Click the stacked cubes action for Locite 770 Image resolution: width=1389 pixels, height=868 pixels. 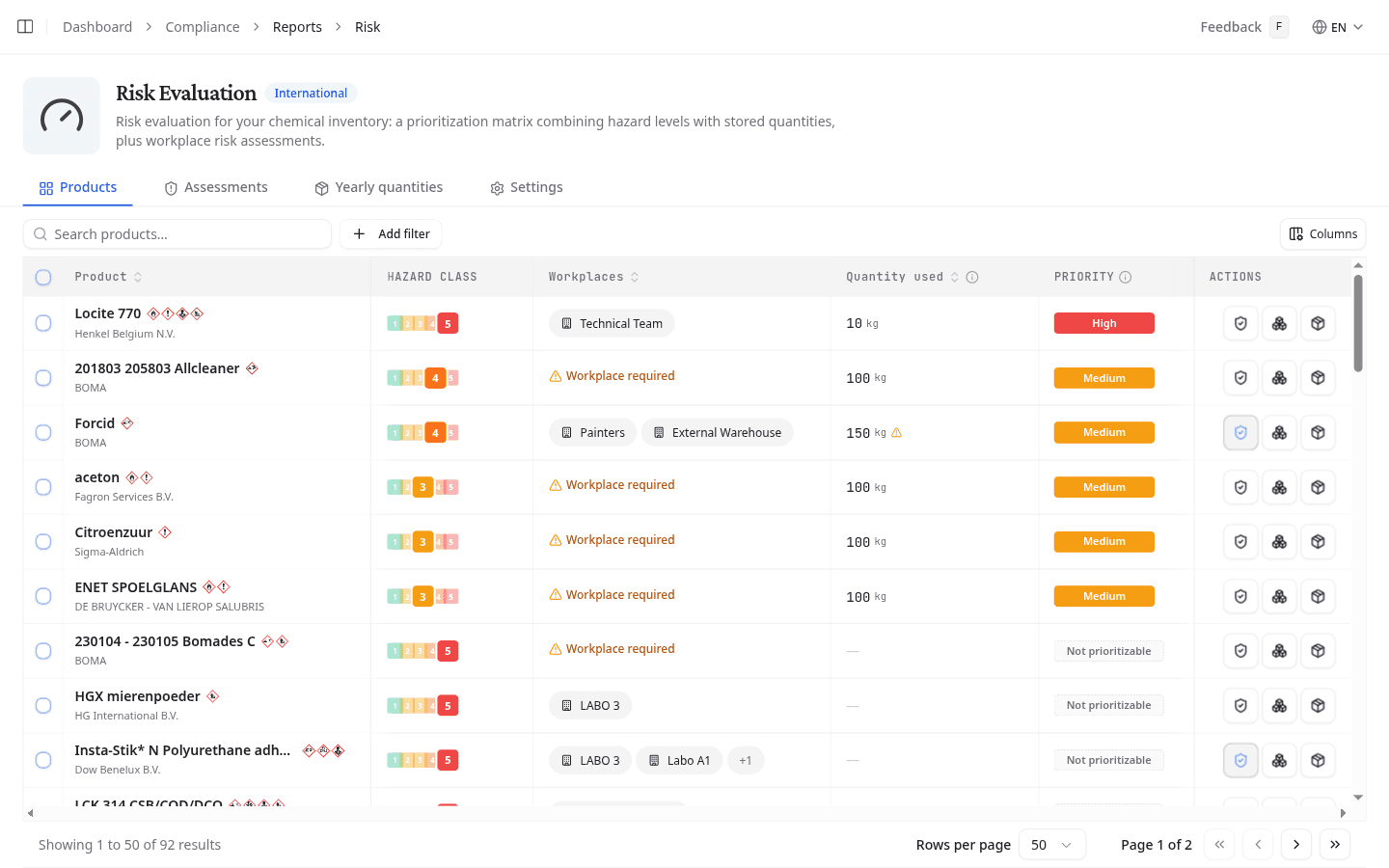click(1279, 324)
